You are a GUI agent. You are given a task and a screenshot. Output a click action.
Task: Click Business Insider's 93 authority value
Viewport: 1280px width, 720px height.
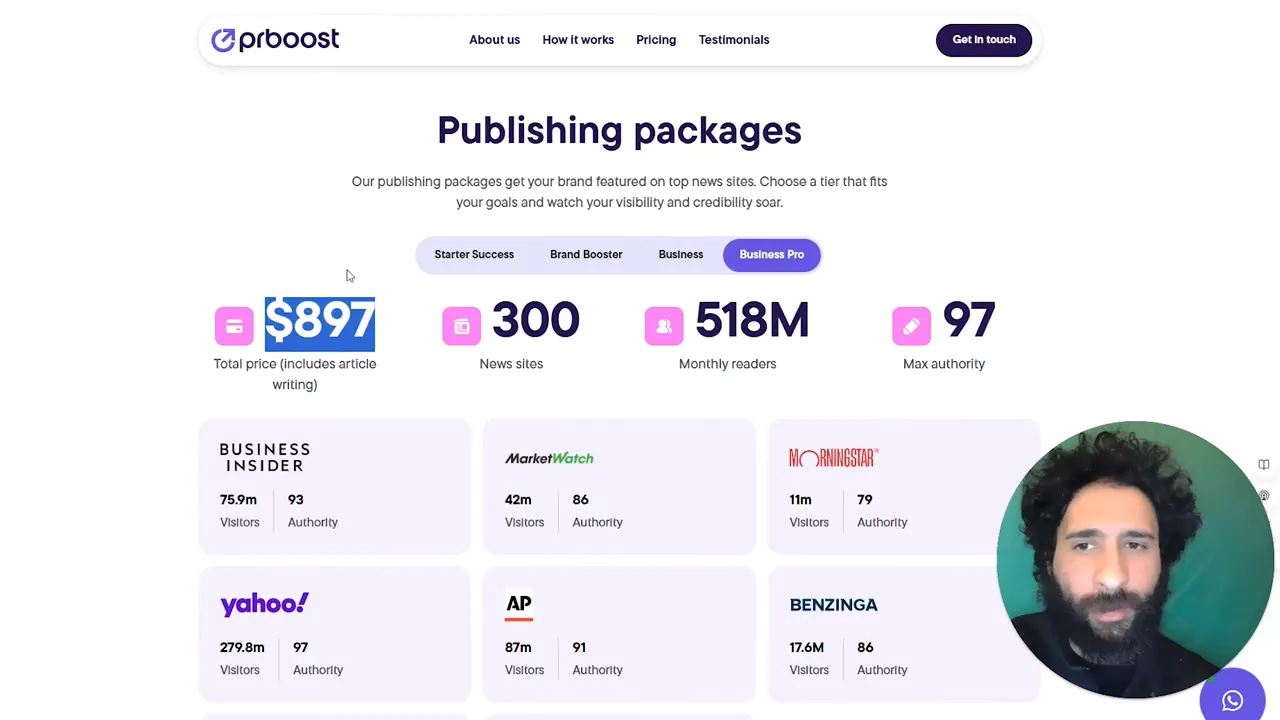[x=295, y=500]
